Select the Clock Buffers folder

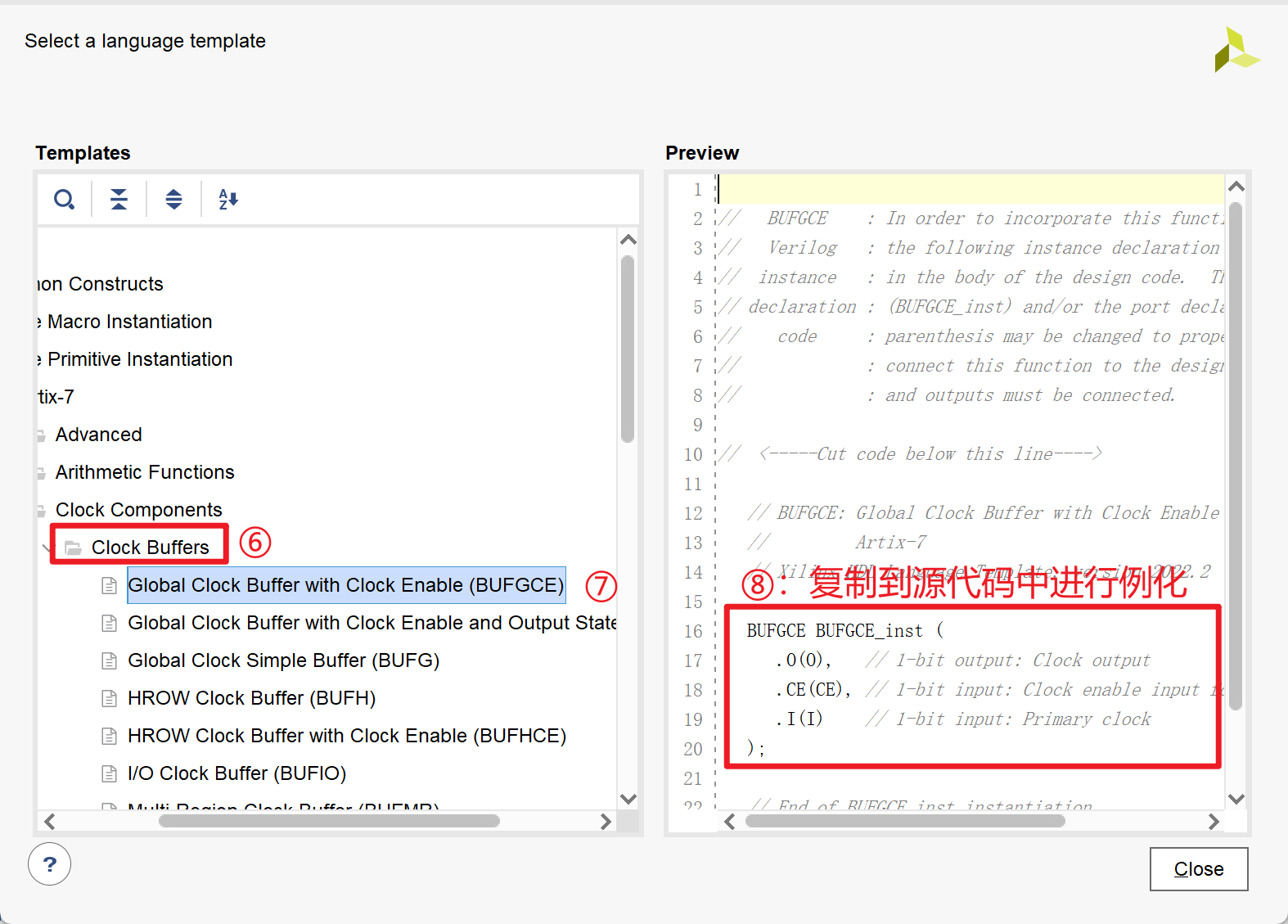[150, 548]
